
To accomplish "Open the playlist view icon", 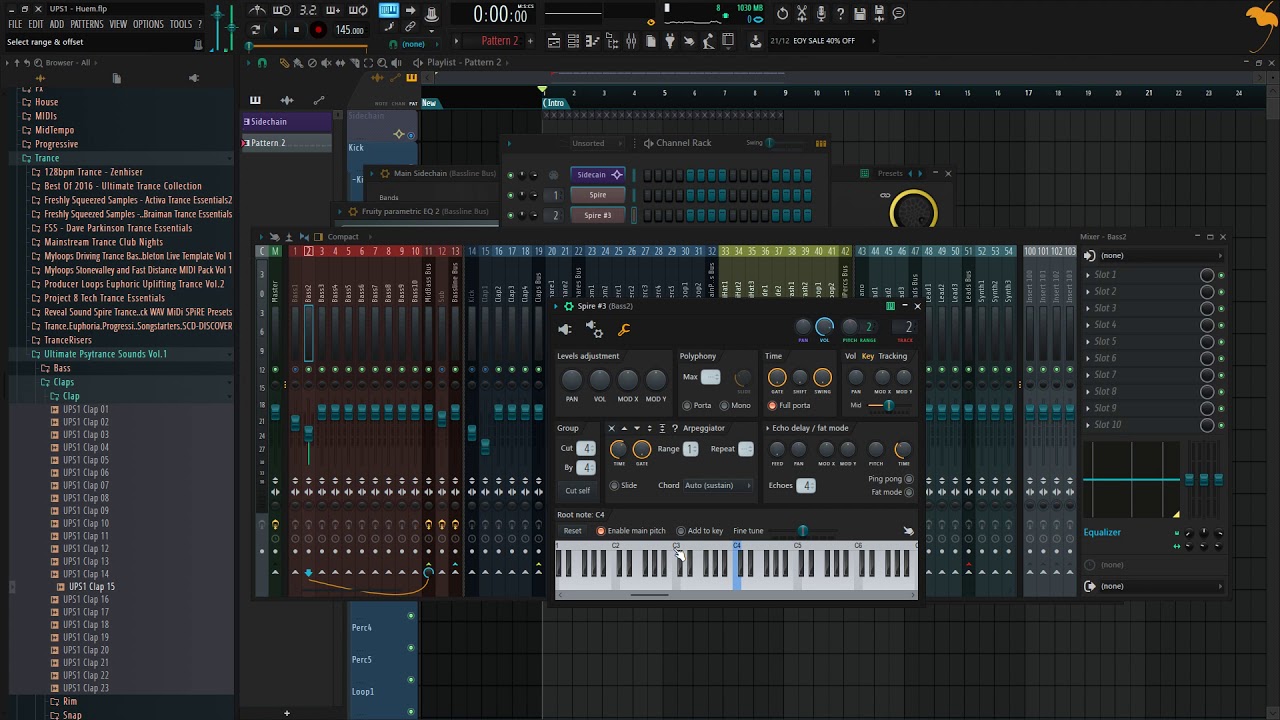I will pyautogui.click(x=554, y=41).
